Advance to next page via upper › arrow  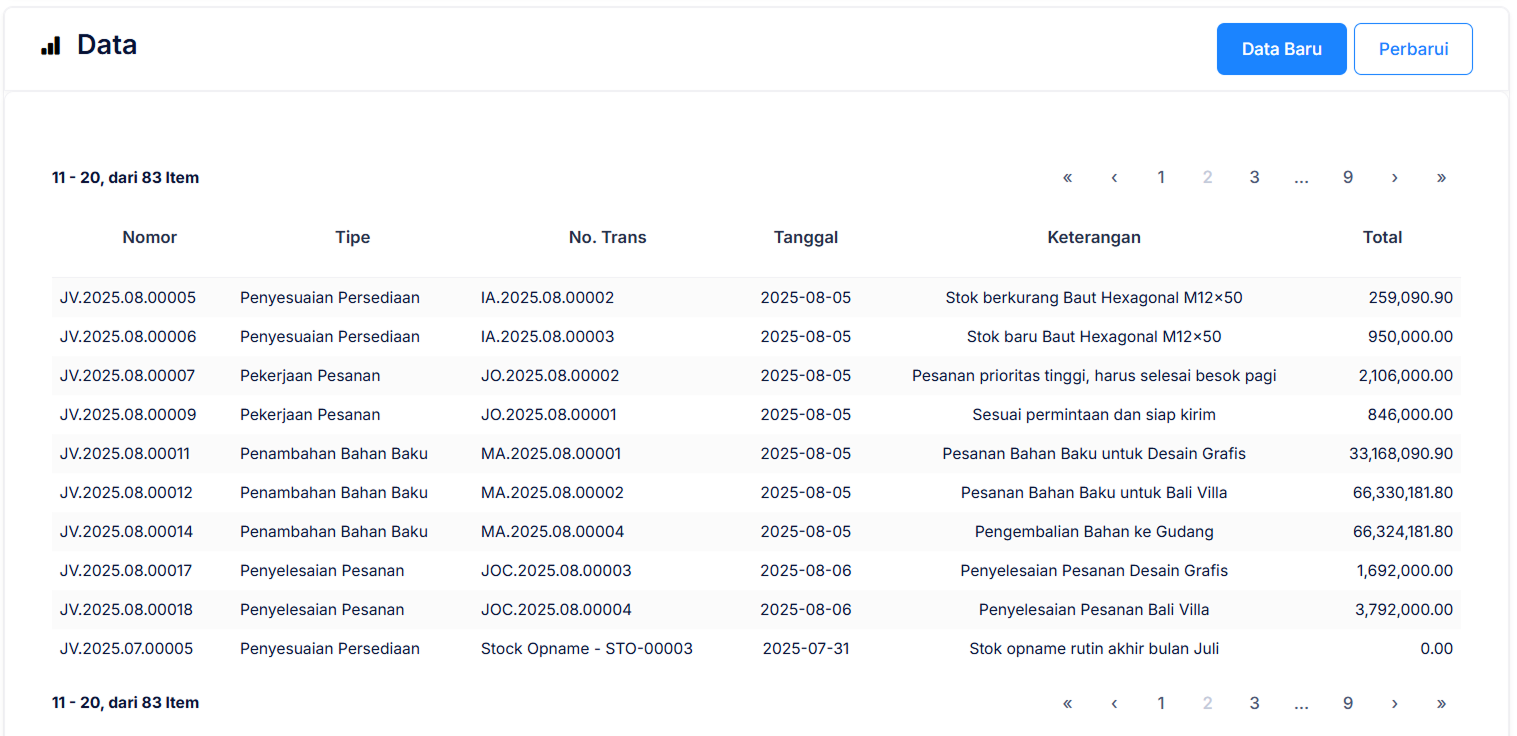tap(1394, 178)
